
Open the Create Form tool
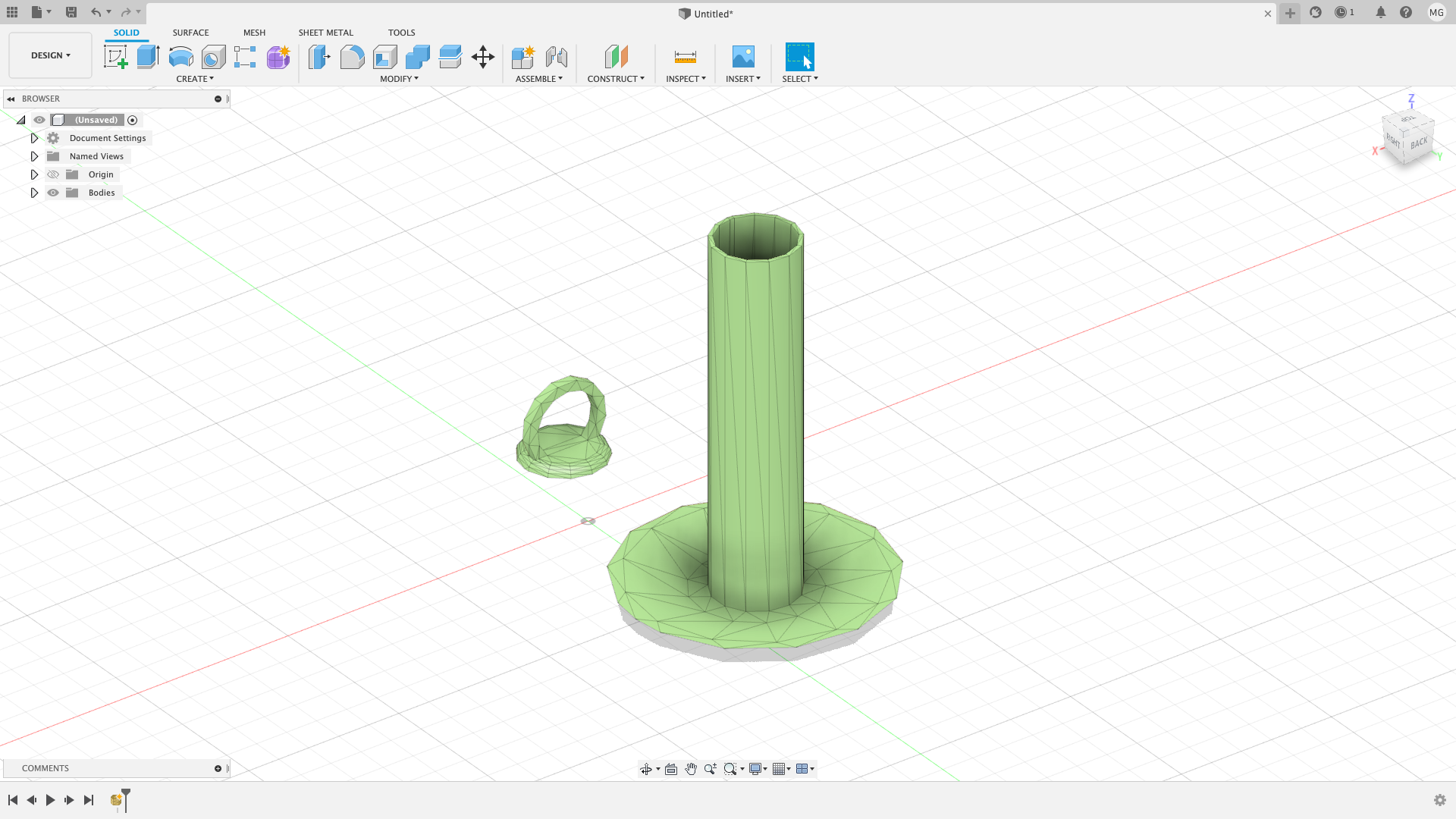click(x=278, y=57)
